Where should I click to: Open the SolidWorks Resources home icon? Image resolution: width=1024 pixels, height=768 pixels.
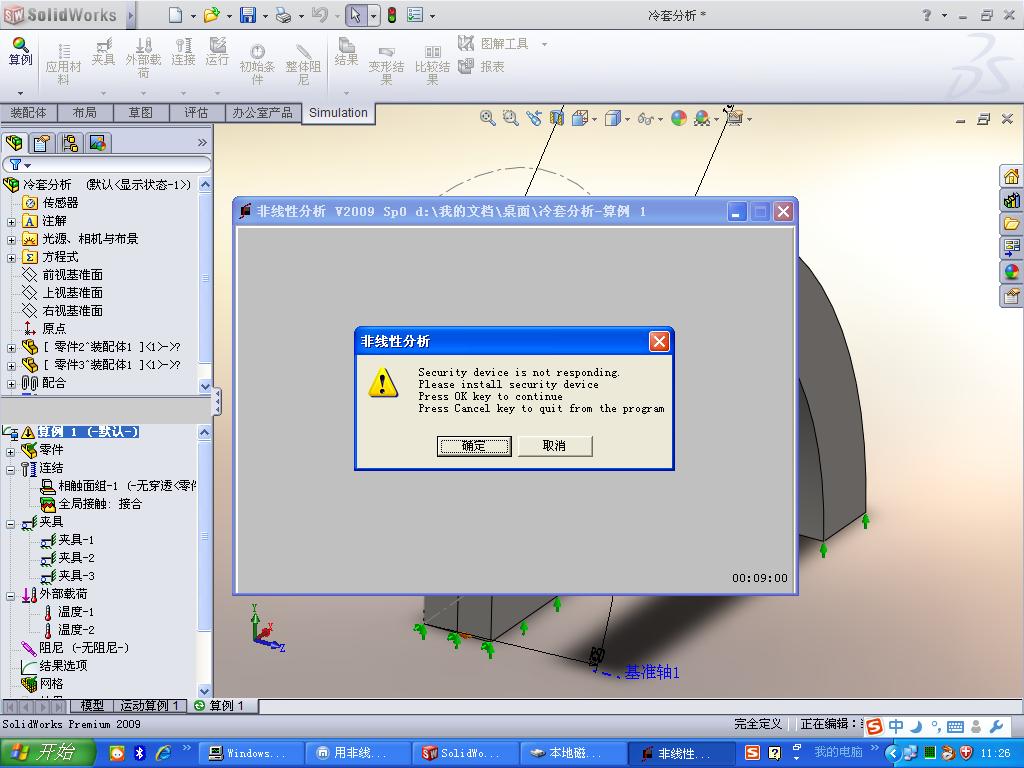pyautogui.click(x=1012, y=176)
